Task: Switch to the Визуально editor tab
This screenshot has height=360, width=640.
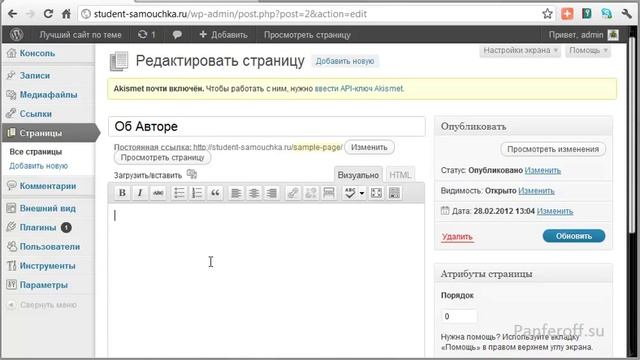Action: tap(358, 175)
